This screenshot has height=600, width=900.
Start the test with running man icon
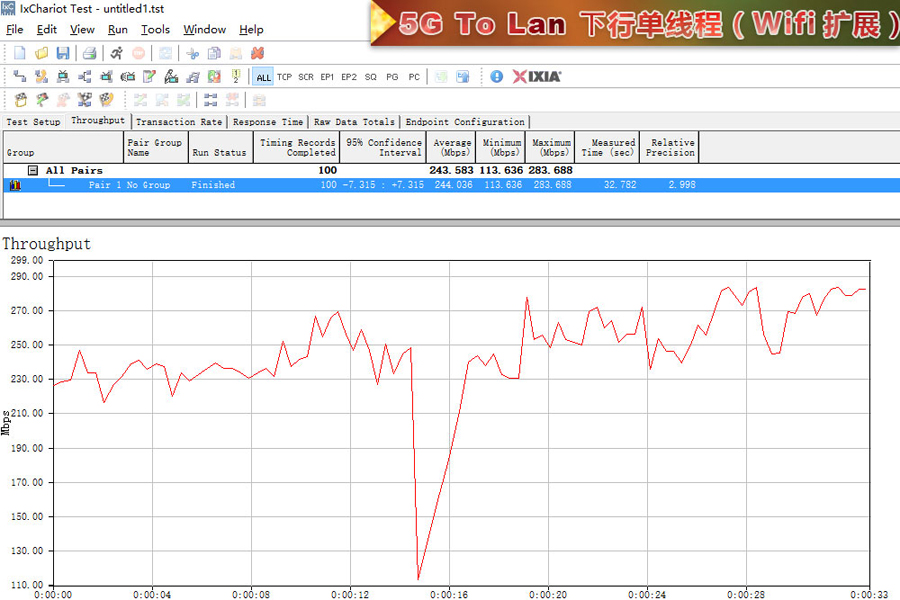(x=117, y=53)
